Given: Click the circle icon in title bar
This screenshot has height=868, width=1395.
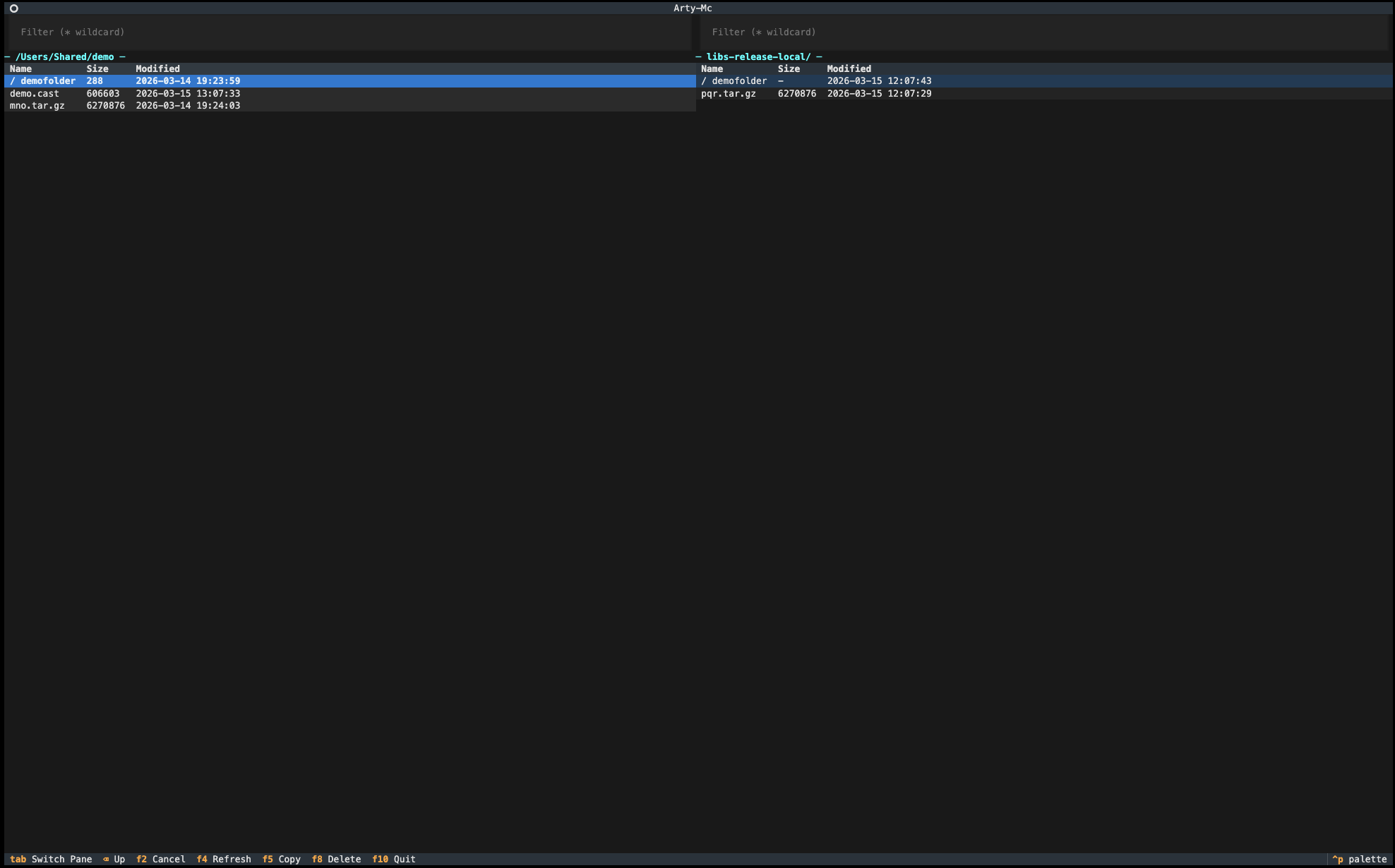Looking at the screenshot, I should click(x=13, y=8).
